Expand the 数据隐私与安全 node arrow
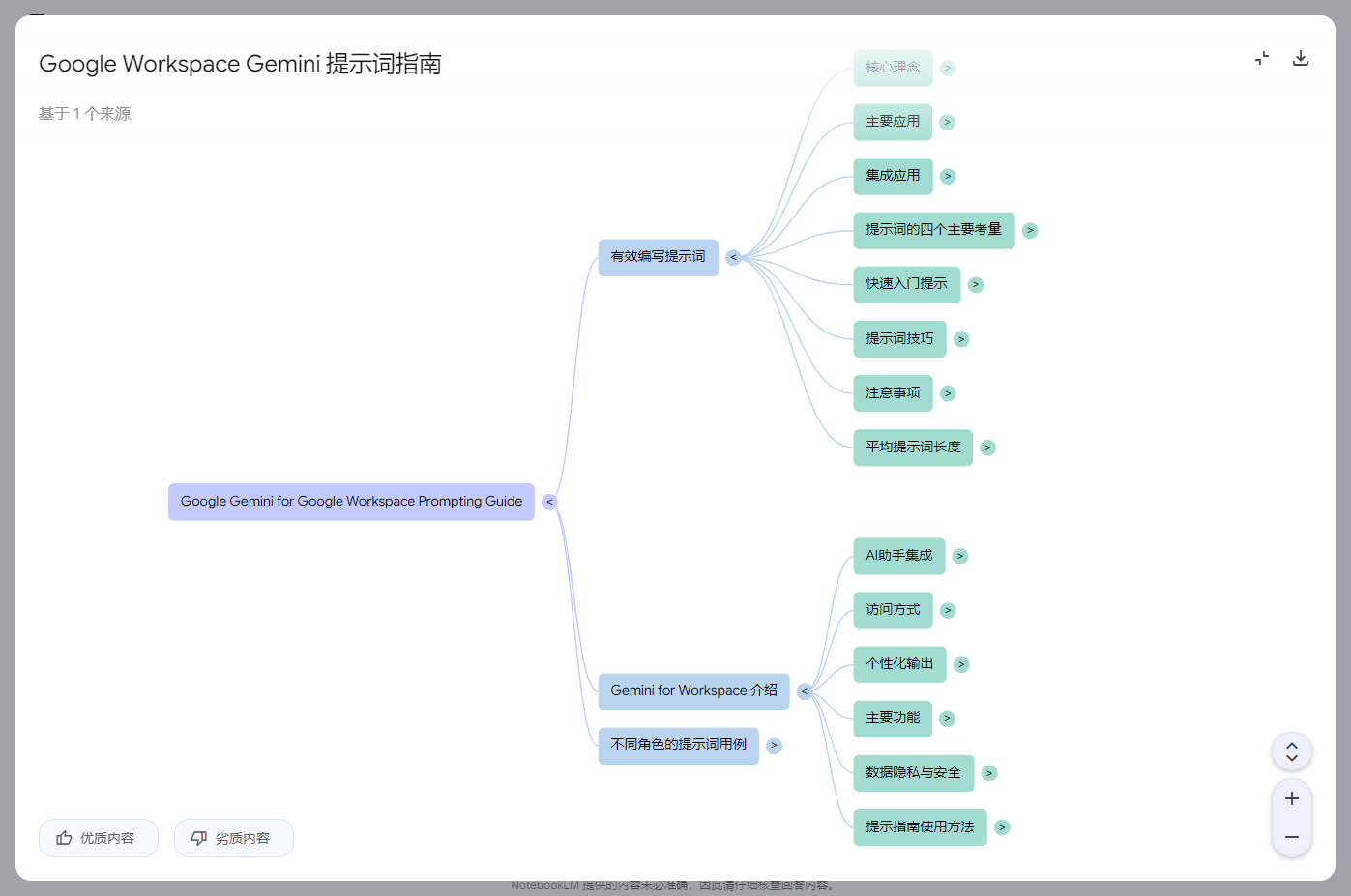The width and height of the screenshot is (1351, 896). (988, 772)
